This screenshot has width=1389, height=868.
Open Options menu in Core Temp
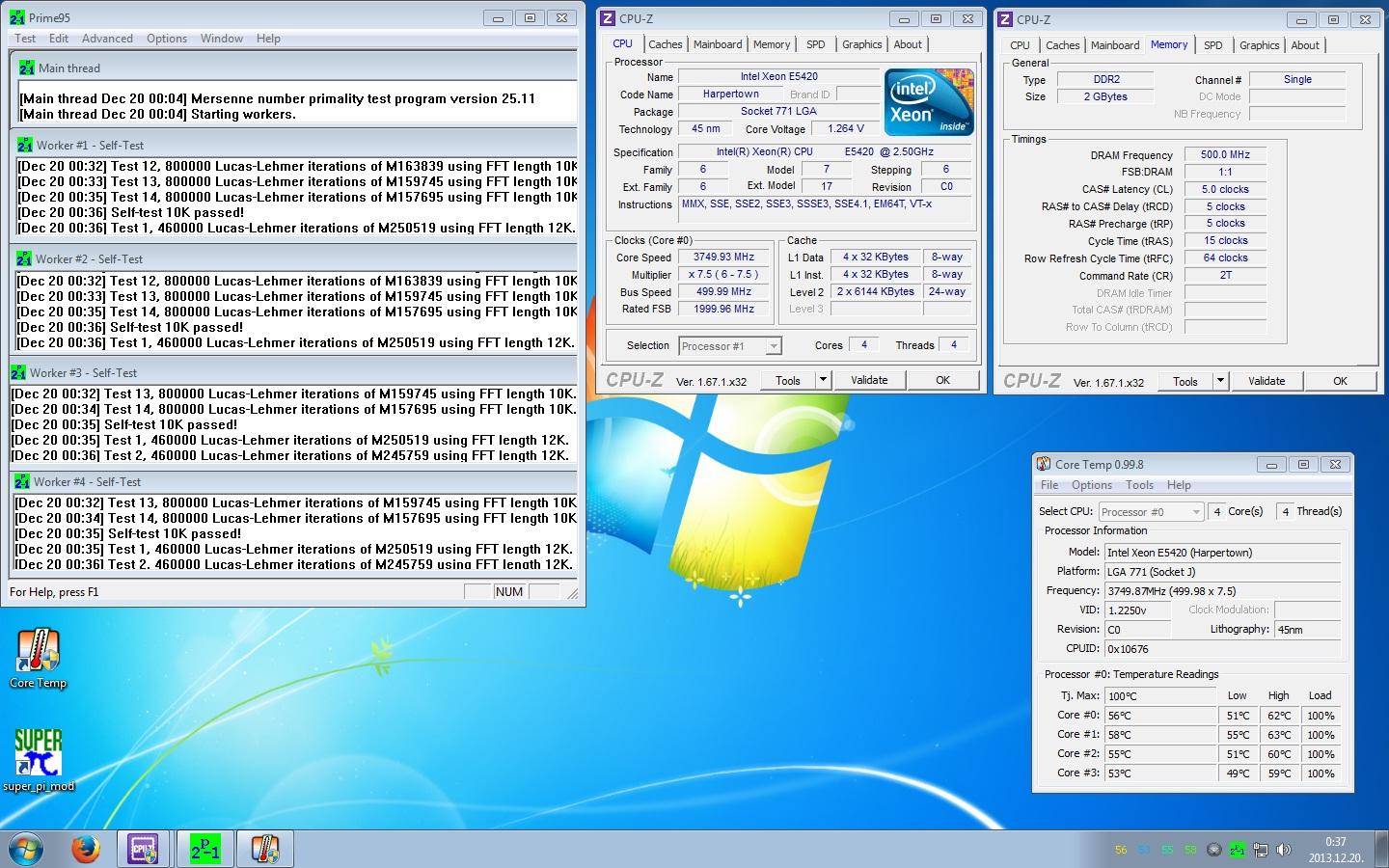[1091, 485]
